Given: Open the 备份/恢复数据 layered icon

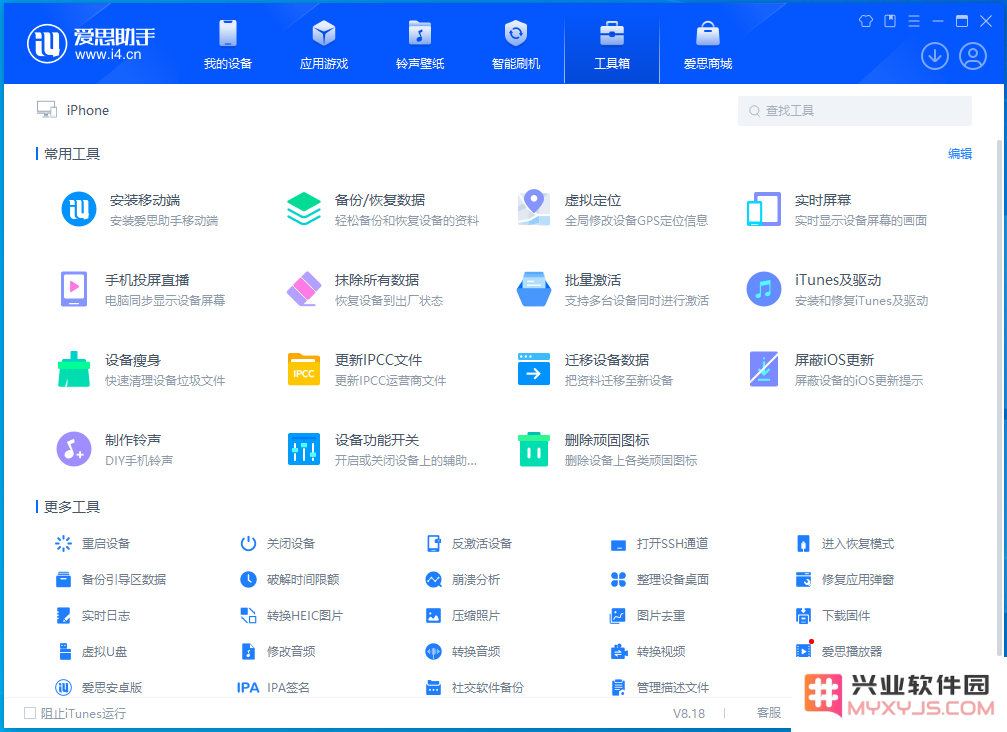Looking at the screenshot, I should (x=304, y=209).
